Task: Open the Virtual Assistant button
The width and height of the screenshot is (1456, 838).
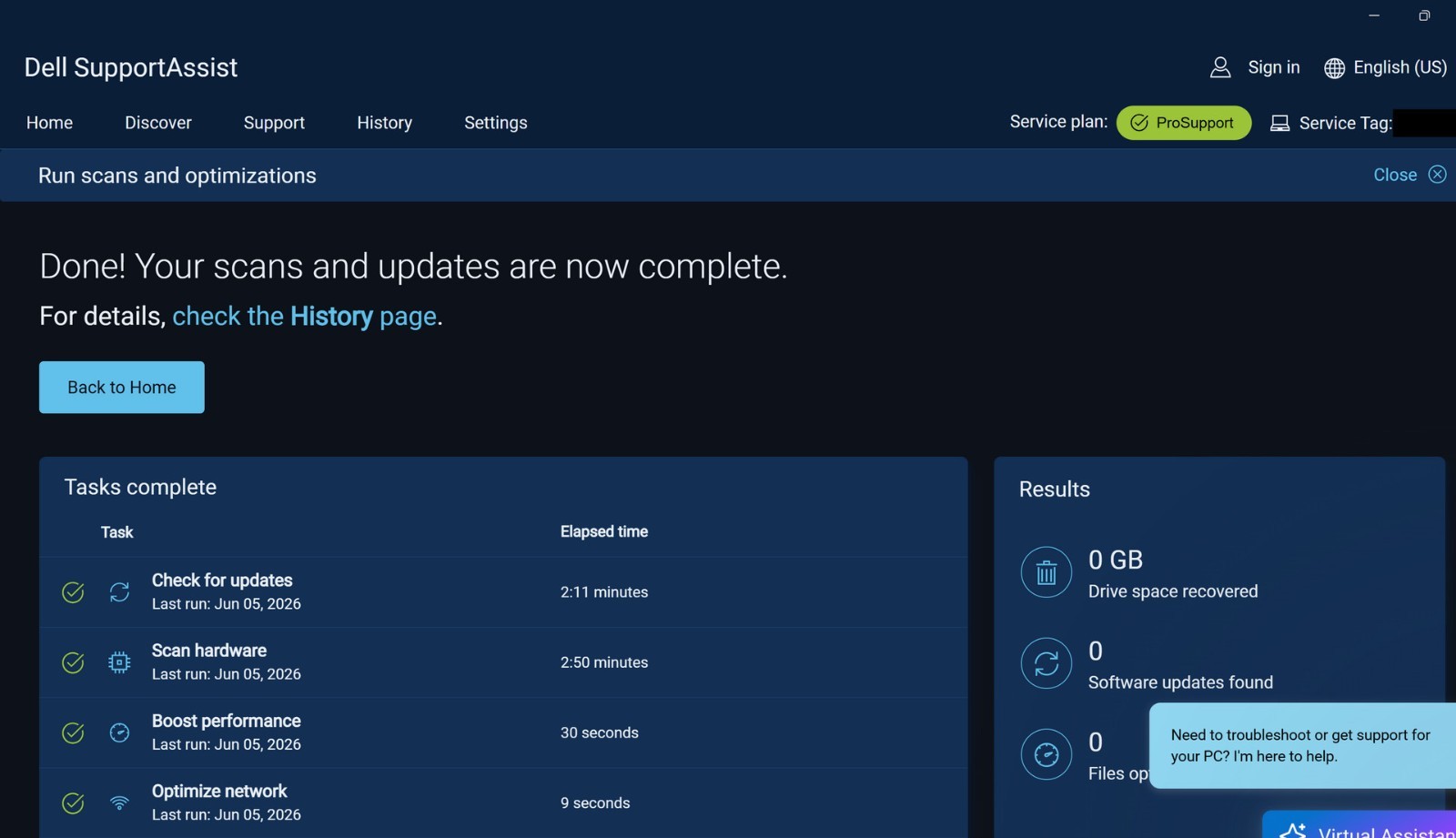Action: click(1360, 826)
